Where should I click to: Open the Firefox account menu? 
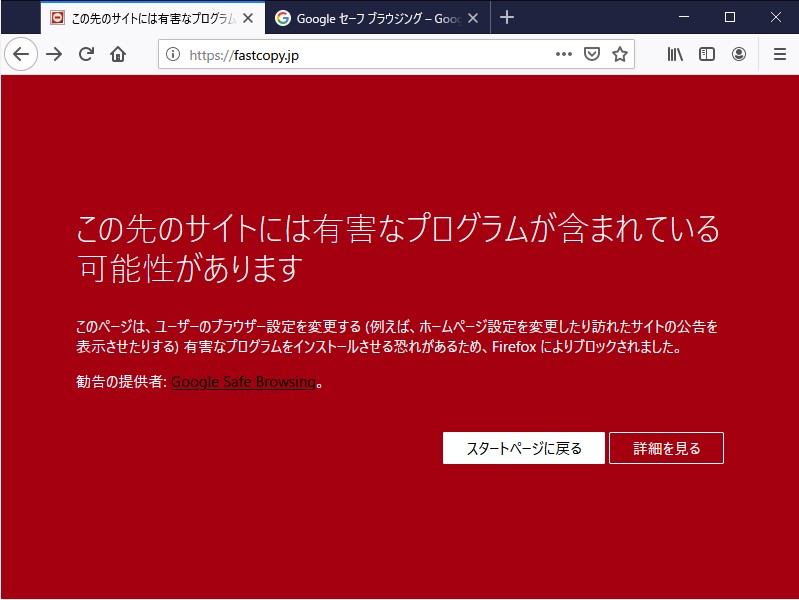pyautogui.click(x=739, y=54)
